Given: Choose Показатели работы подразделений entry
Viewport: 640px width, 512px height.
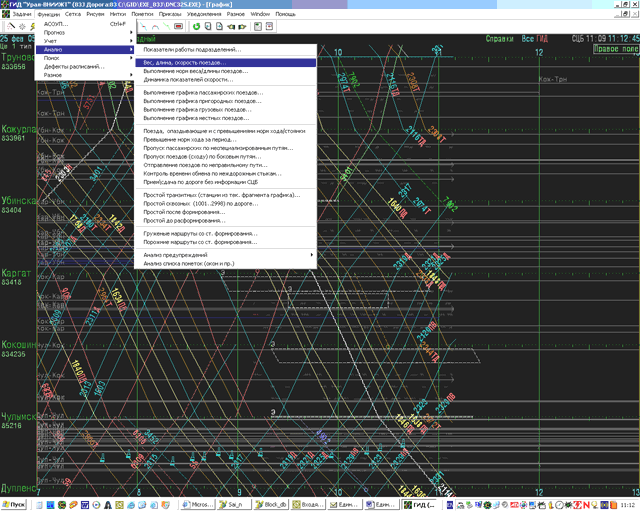Looking at the screenshot, I should click(192, 49).
